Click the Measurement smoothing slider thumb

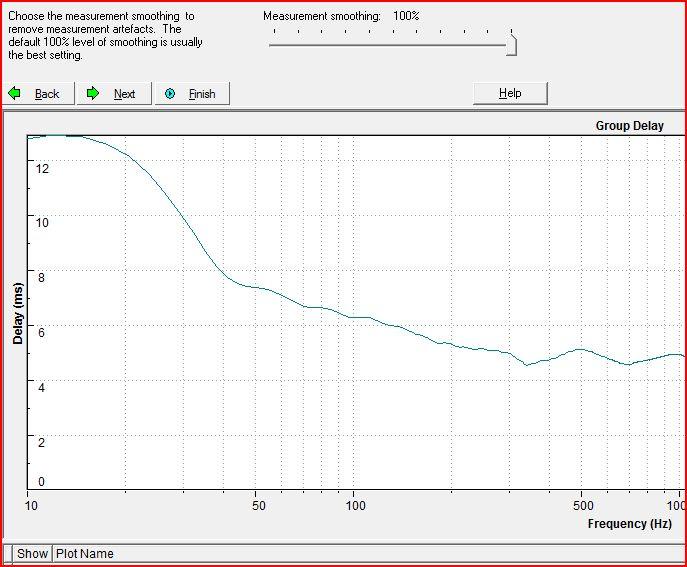[x=512, y=46]
